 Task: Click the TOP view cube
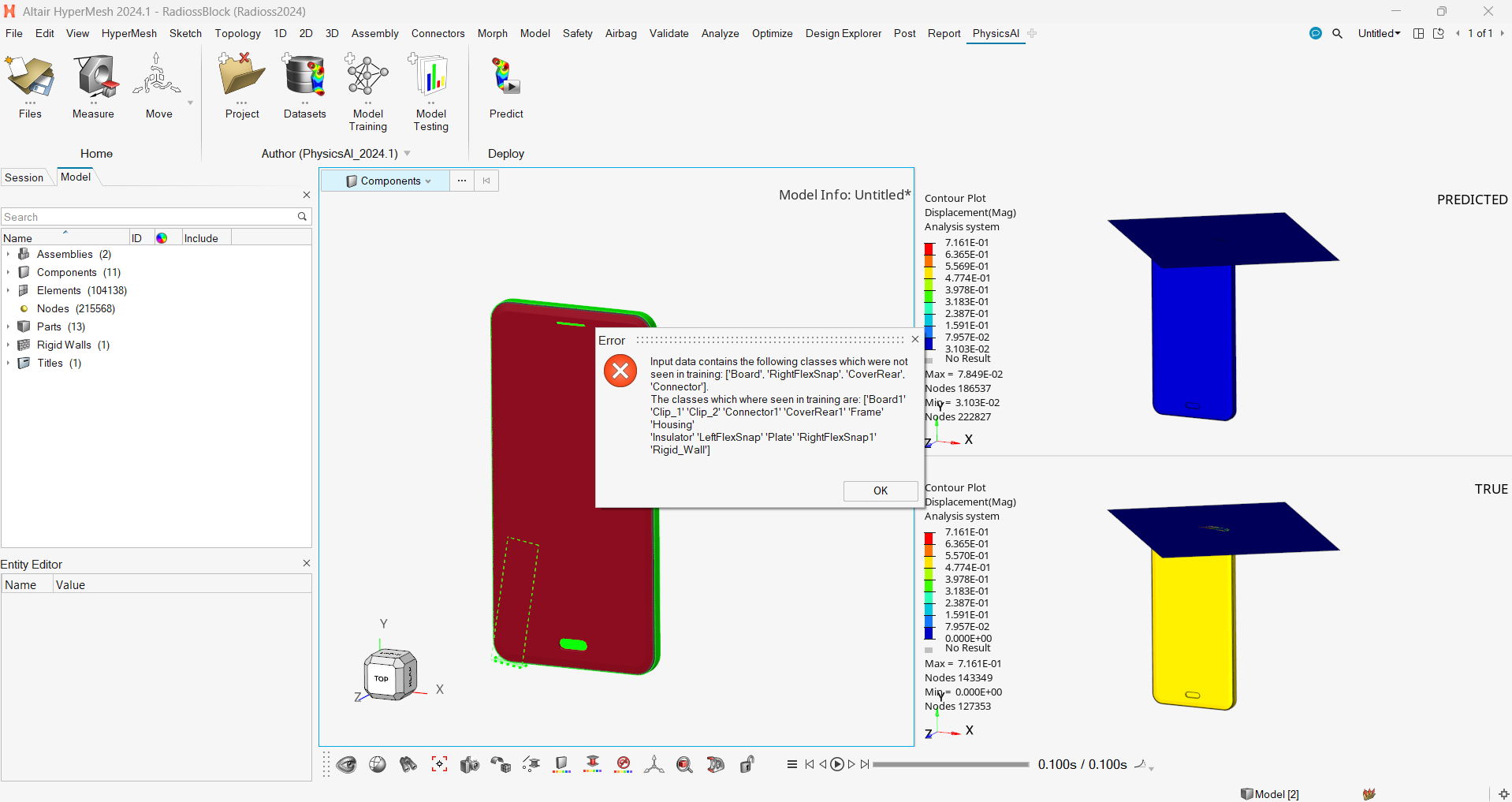pos(382,678)
